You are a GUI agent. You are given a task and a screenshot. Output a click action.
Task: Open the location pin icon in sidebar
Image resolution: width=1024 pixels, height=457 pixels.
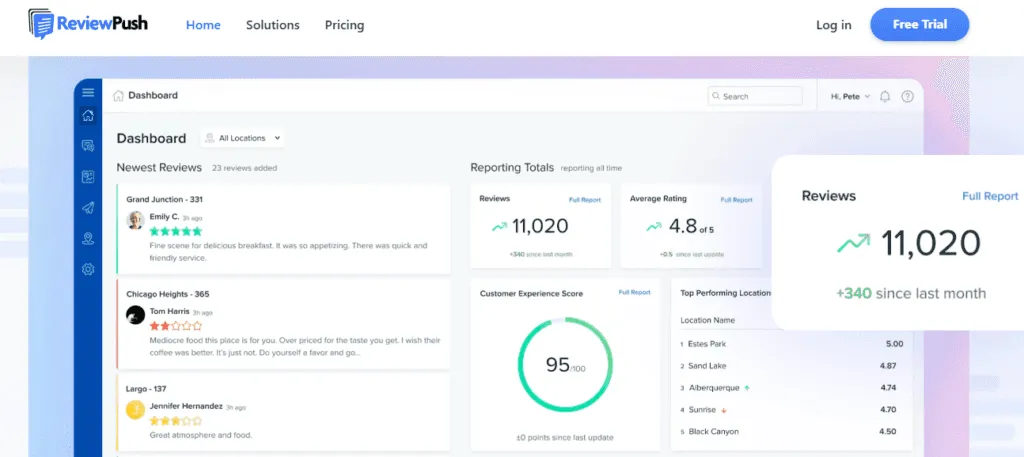[88, 238]
